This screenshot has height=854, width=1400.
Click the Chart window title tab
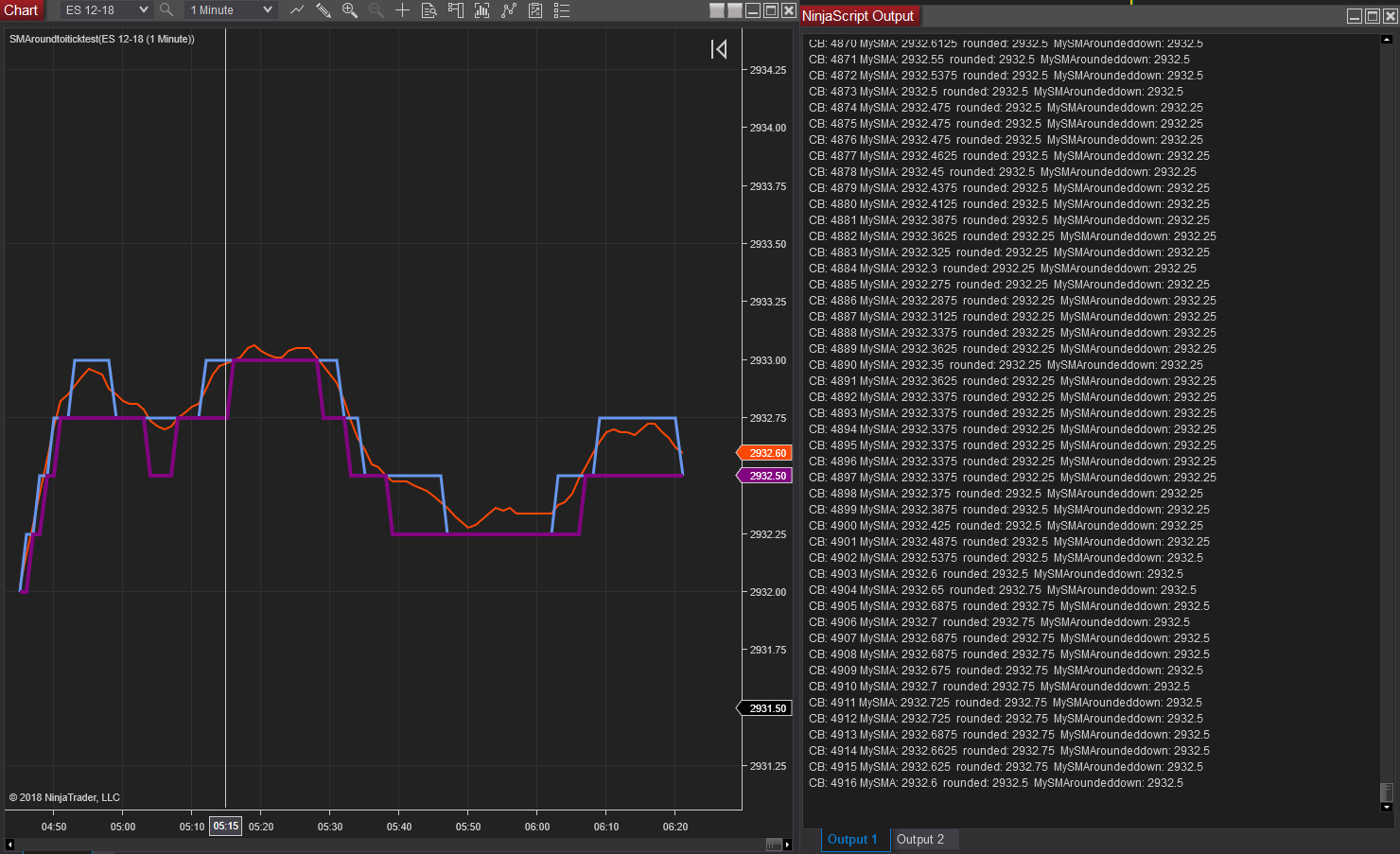coord(21,10)
